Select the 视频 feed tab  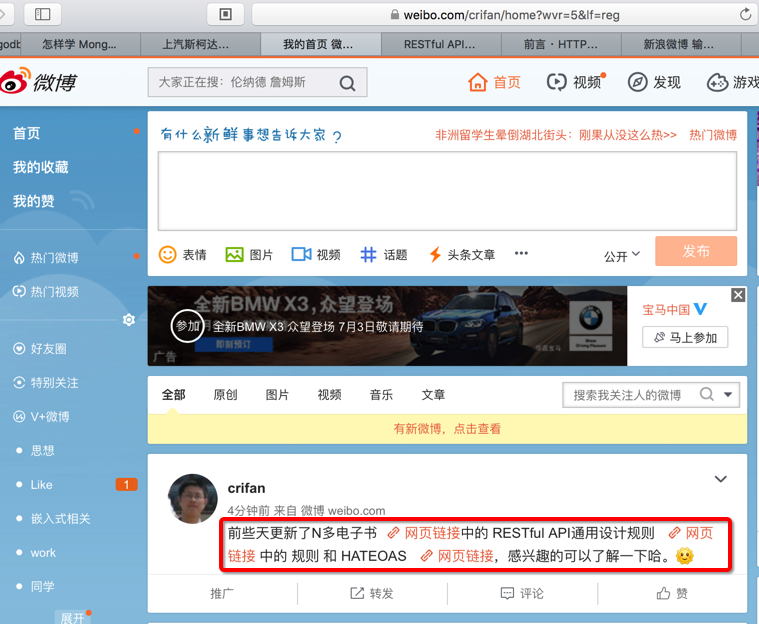[329, 395]
